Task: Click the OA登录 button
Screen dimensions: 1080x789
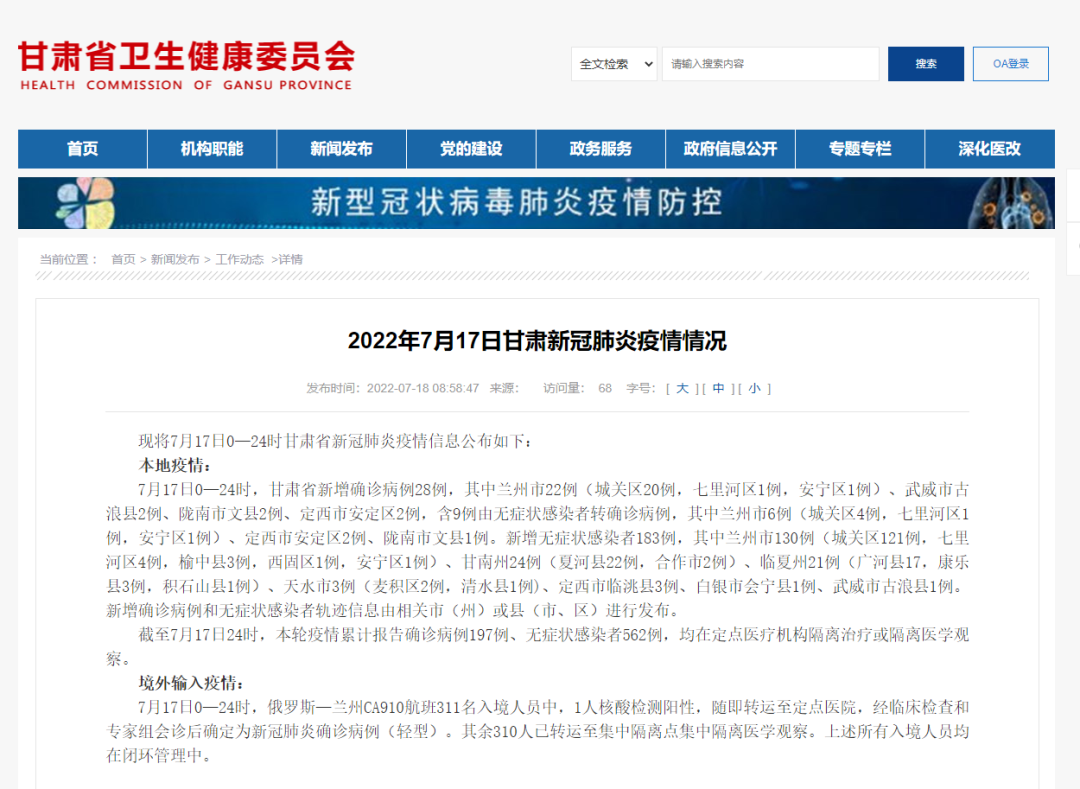Action: 1010,64
